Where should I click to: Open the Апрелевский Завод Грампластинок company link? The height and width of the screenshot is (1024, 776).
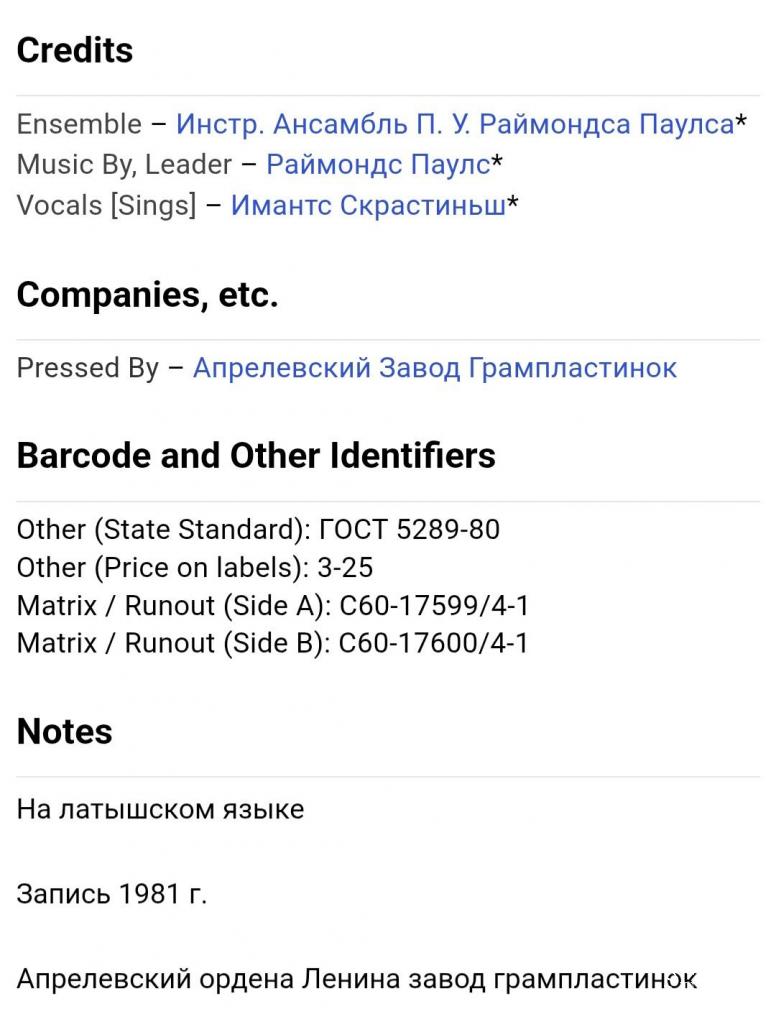[x=434, y=368]
